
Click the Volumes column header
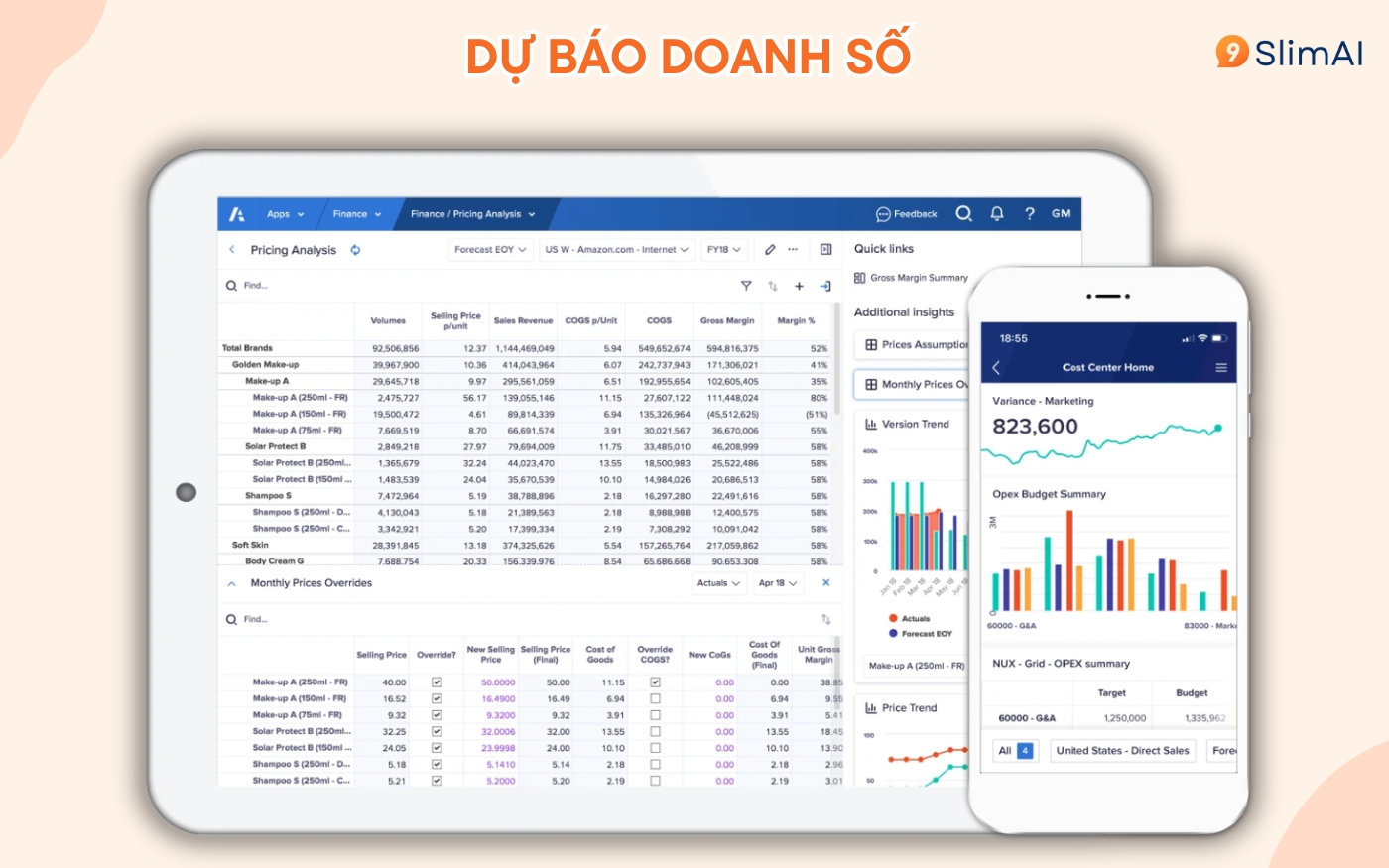coord(388,321)
